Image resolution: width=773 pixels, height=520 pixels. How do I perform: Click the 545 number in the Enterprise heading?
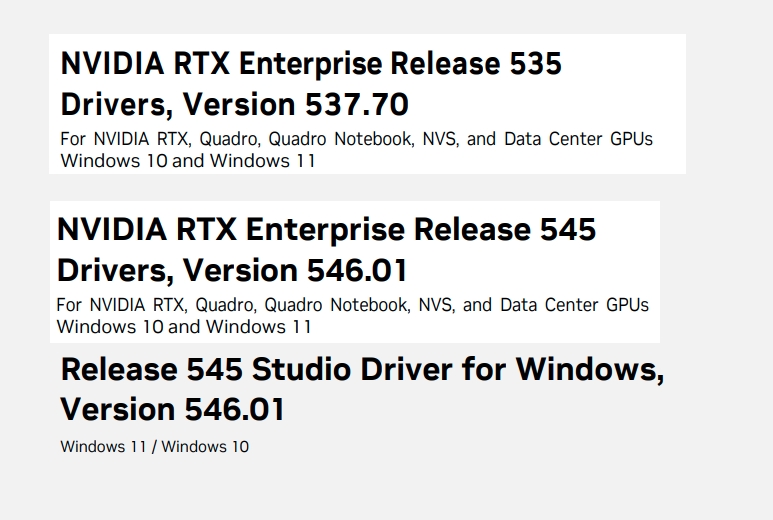pyautogui.click(x=568, y=230)
